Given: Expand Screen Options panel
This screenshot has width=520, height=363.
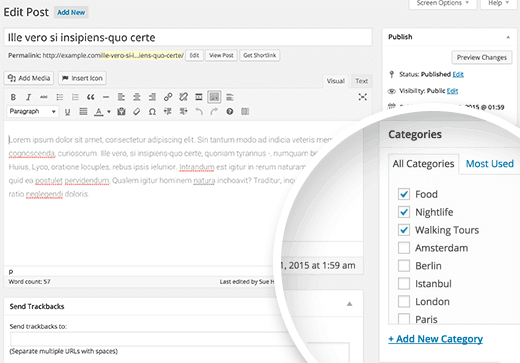Looking at the screenshot, I should point(443,3).
